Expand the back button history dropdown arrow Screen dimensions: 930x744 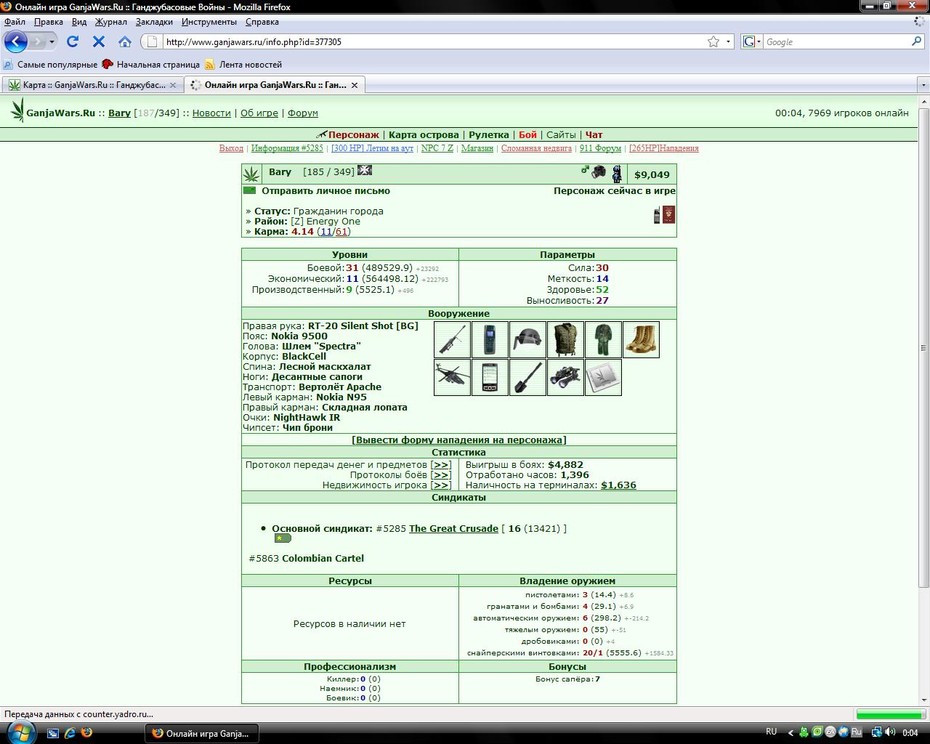52,42
